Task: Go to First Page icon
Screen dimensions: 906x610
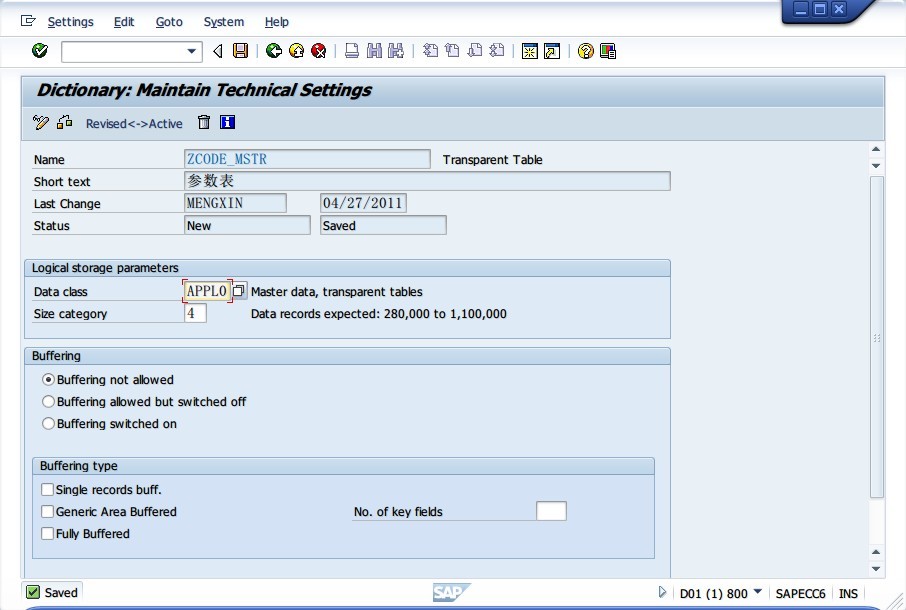Action: coord(430,51)
